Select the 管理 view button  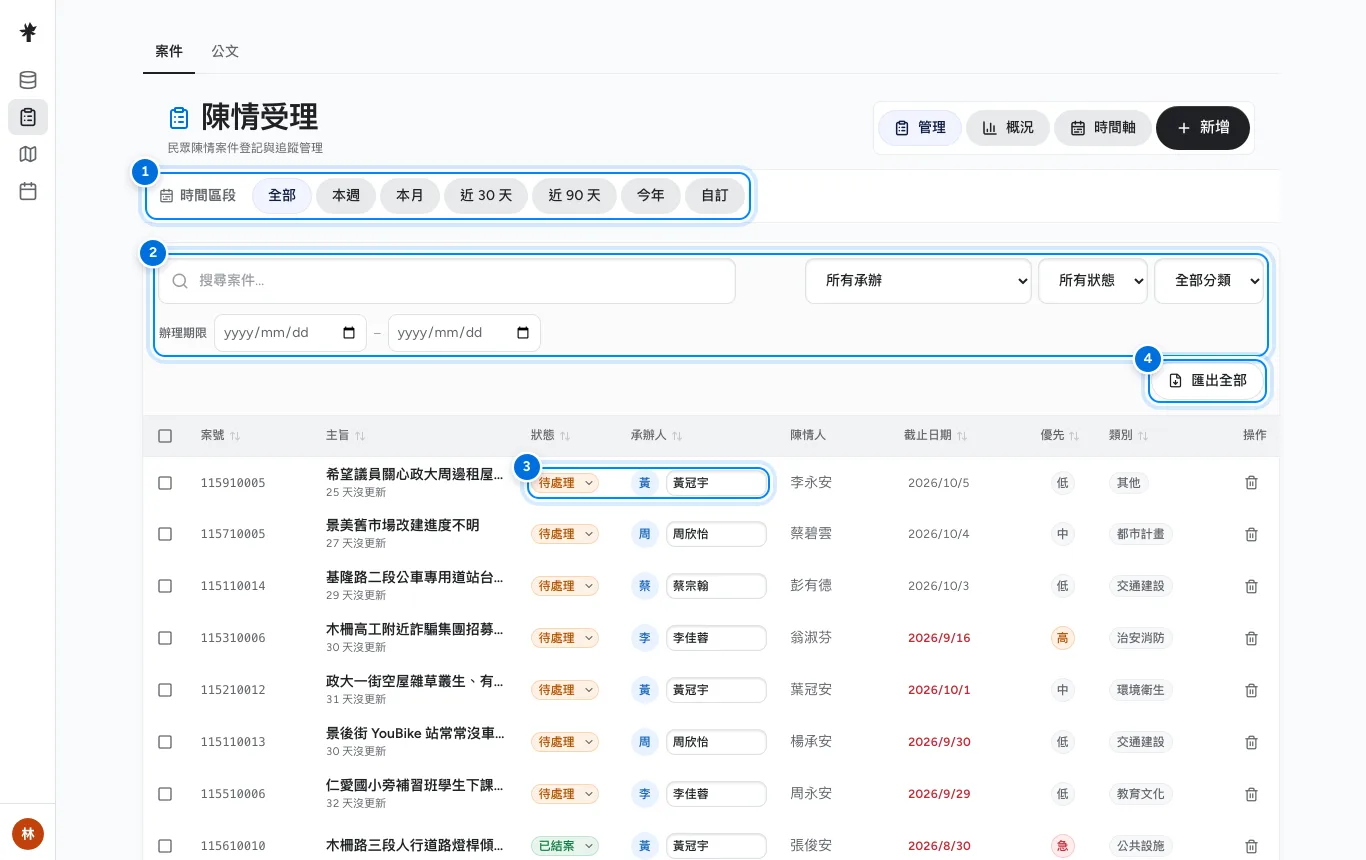coord(920,128)
